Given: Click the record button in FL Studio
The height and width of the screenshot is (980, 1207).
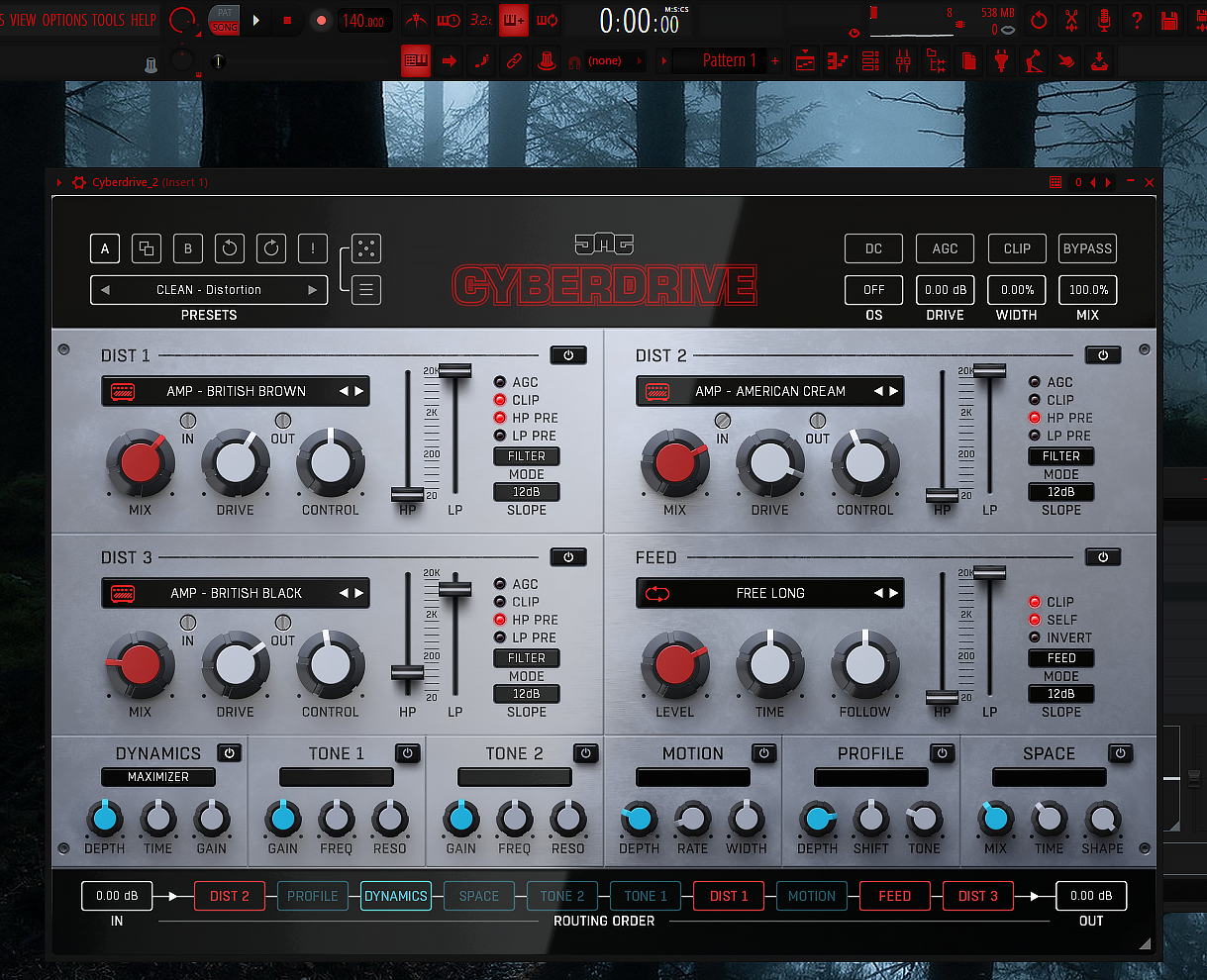Looking at the screenshot, I should [321, 20].
